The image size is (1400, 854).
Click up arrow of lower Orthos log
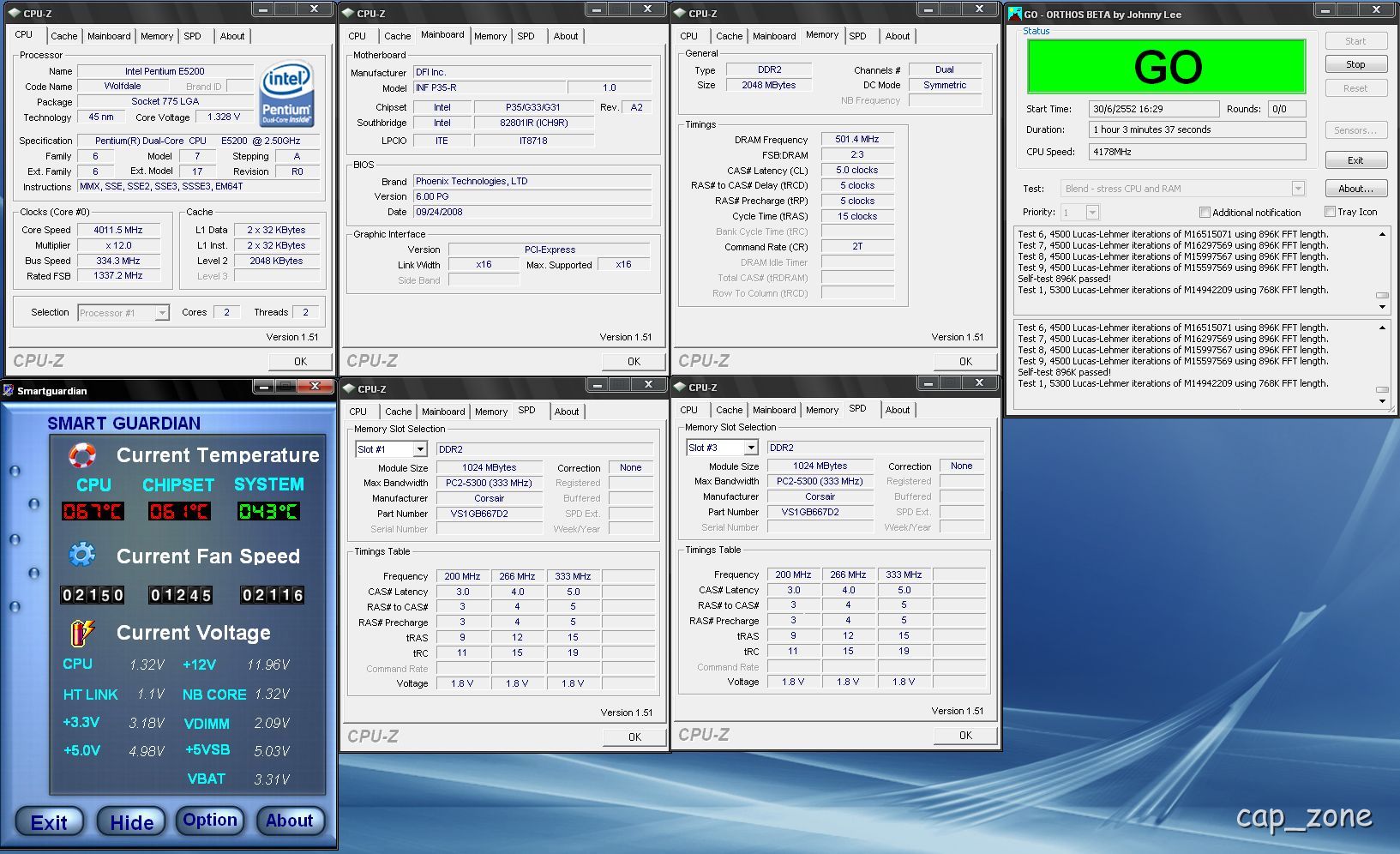click(1382, 328)
